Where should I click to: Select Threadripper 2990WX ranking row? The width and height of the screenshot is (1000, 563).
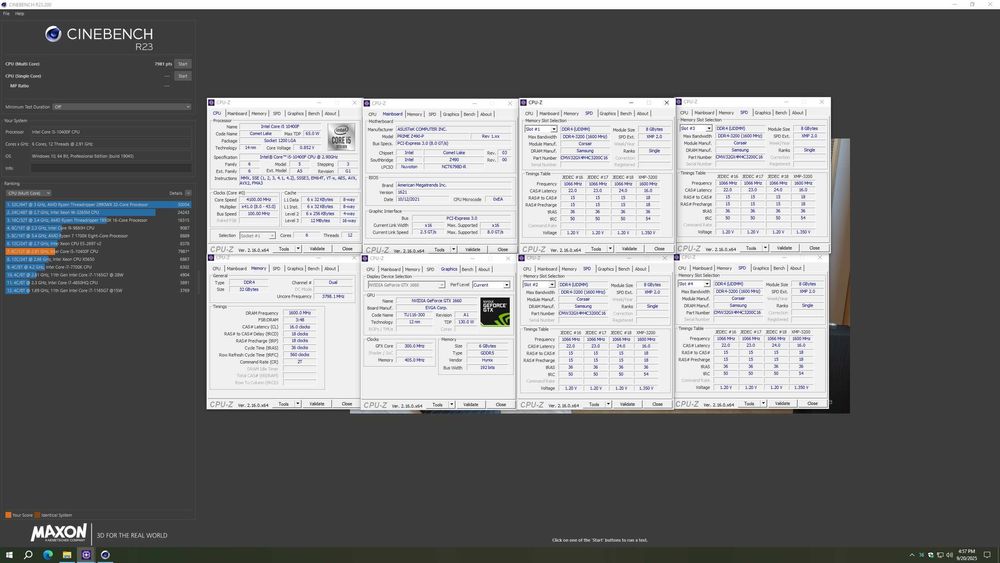pyautogui.click(x=98, y=205)
